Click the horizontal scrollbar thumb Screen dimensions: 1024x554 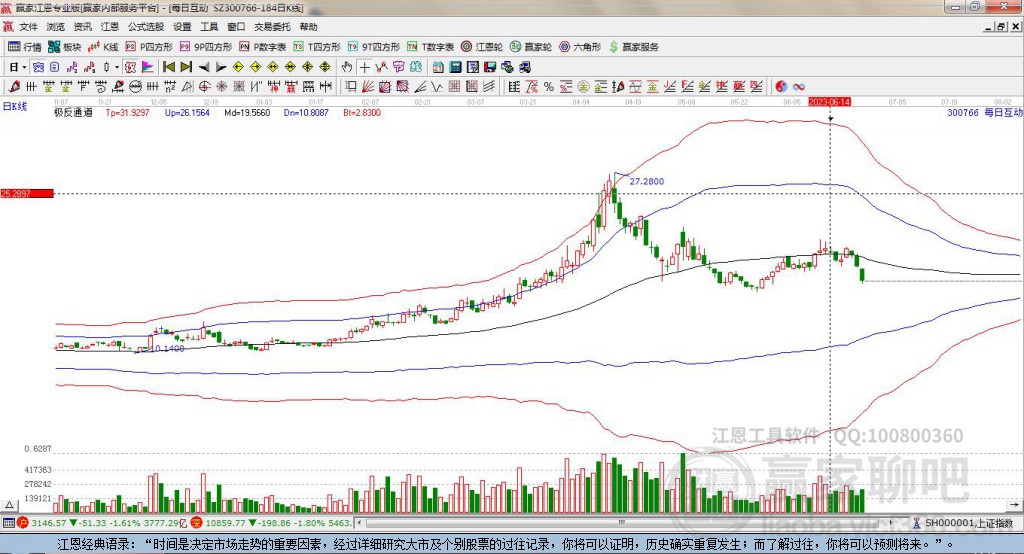622,523
